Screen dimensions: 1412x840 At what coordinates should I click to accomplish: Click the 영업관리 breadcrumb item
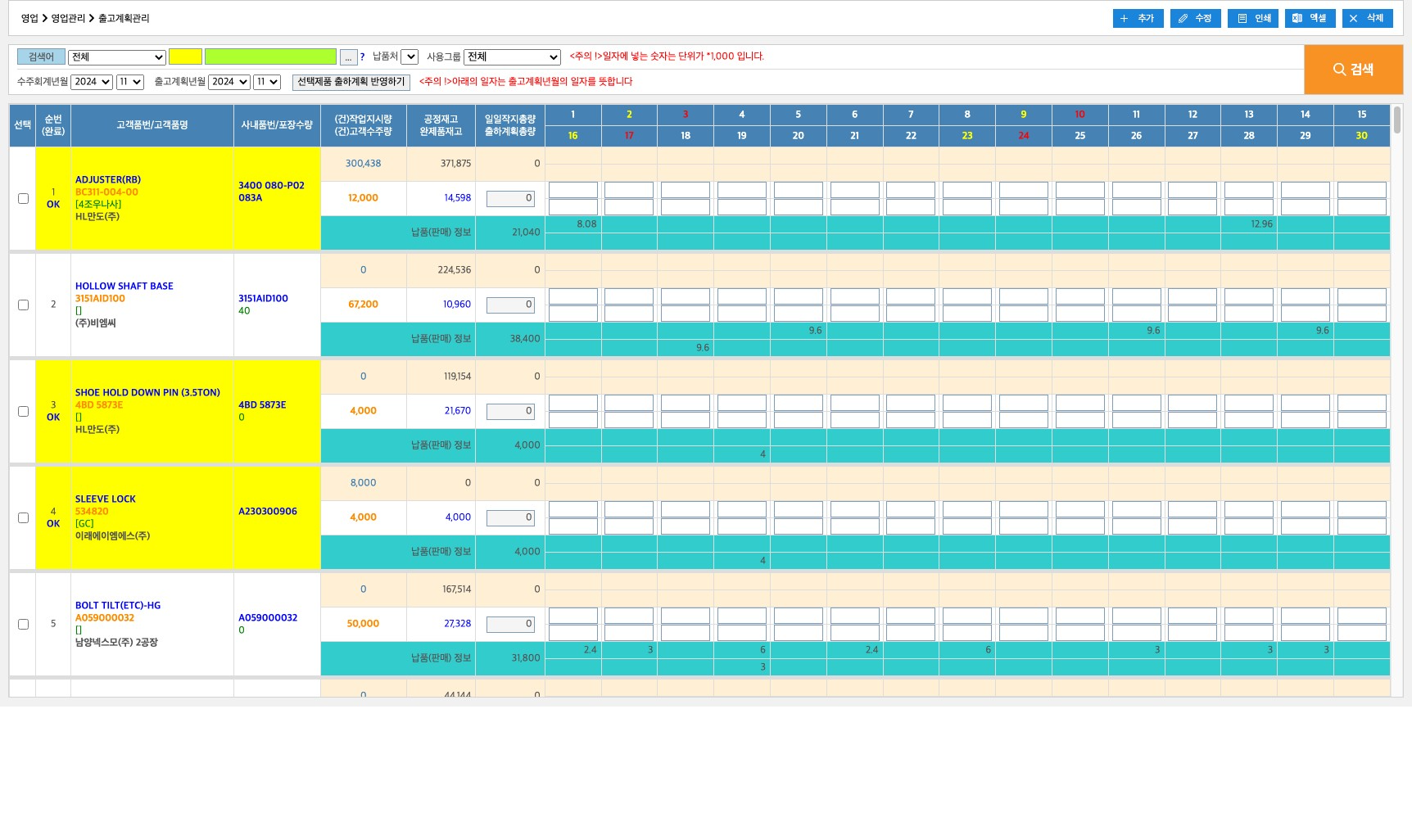tap(68, 18)
